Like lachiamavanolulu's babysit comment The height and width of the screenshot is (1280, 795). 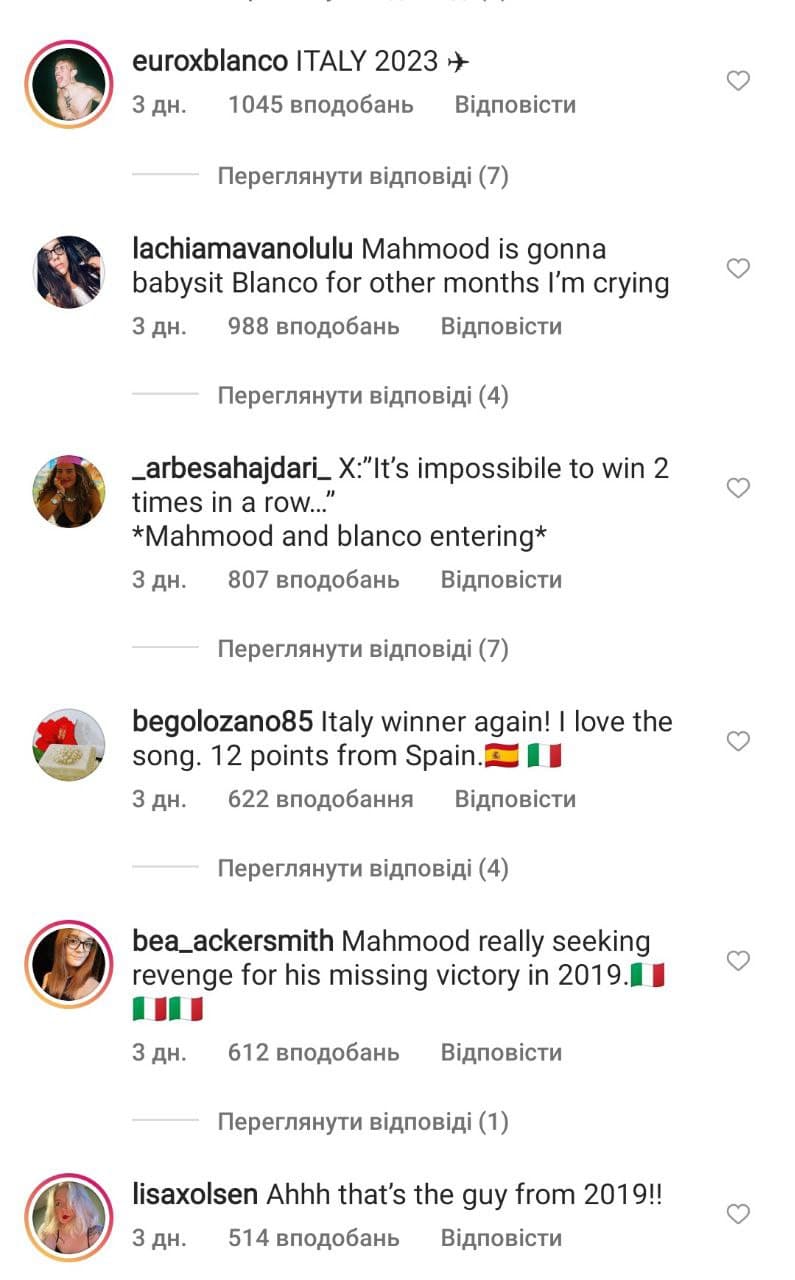[x=738, y=268]
